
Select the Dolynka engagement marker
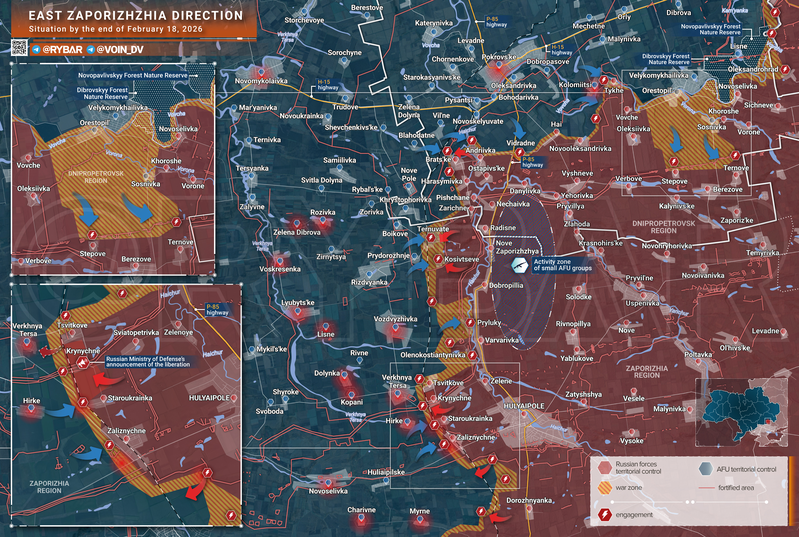pyautogui.click(x=349, y=379)
